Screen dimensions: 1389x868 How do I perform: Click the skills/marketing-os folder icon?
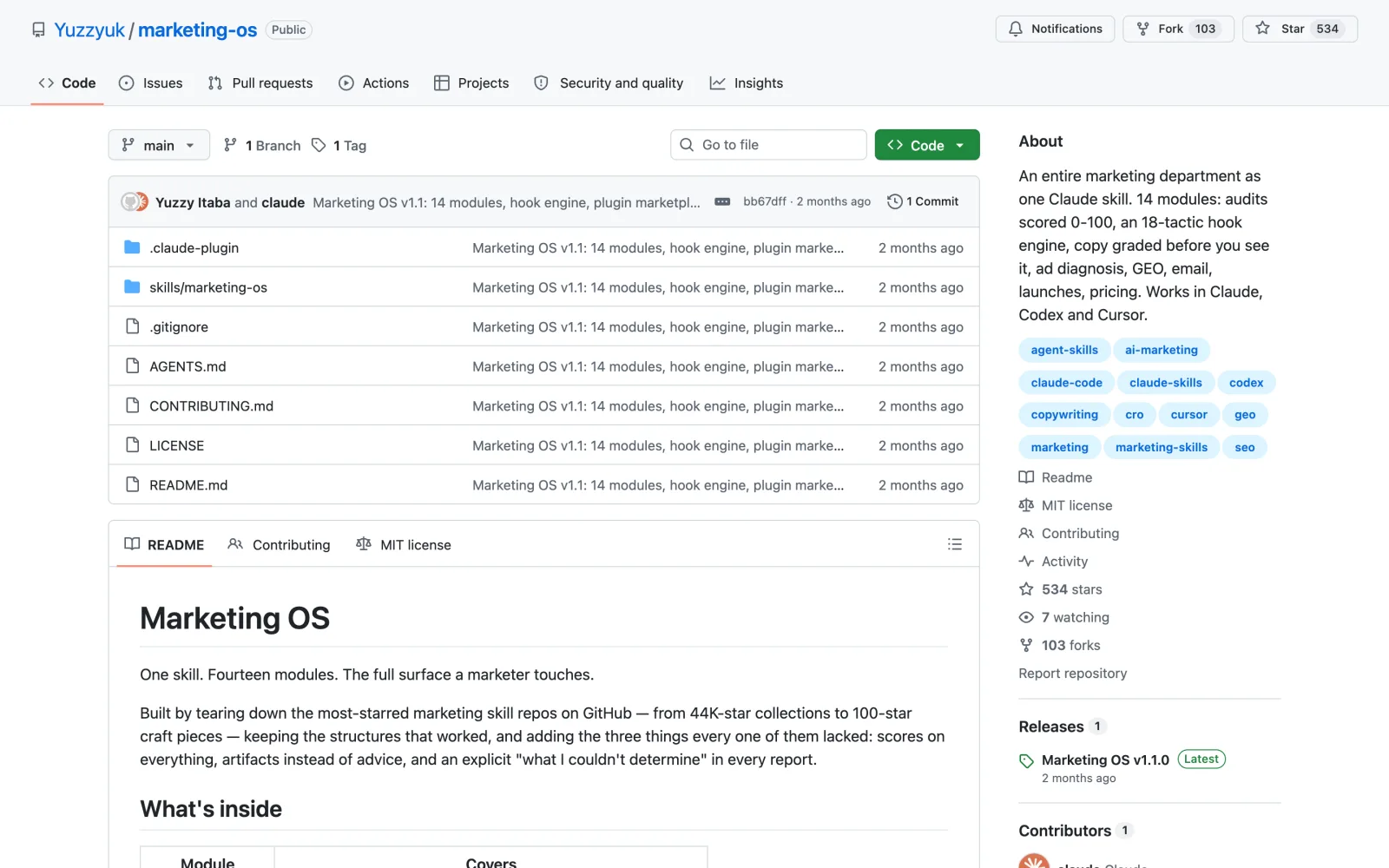point(132,287)
